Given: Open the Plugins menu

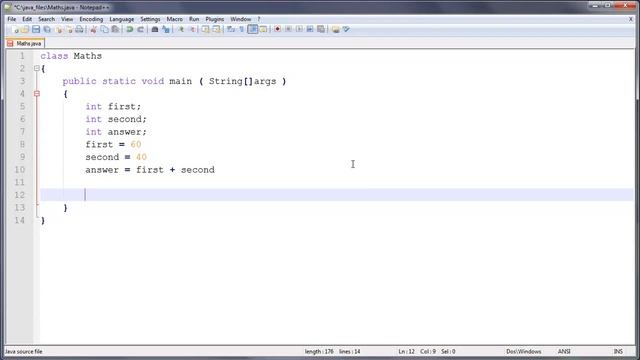Looking at the screenshot, I should pyautogui.click(x=215, y=19).
